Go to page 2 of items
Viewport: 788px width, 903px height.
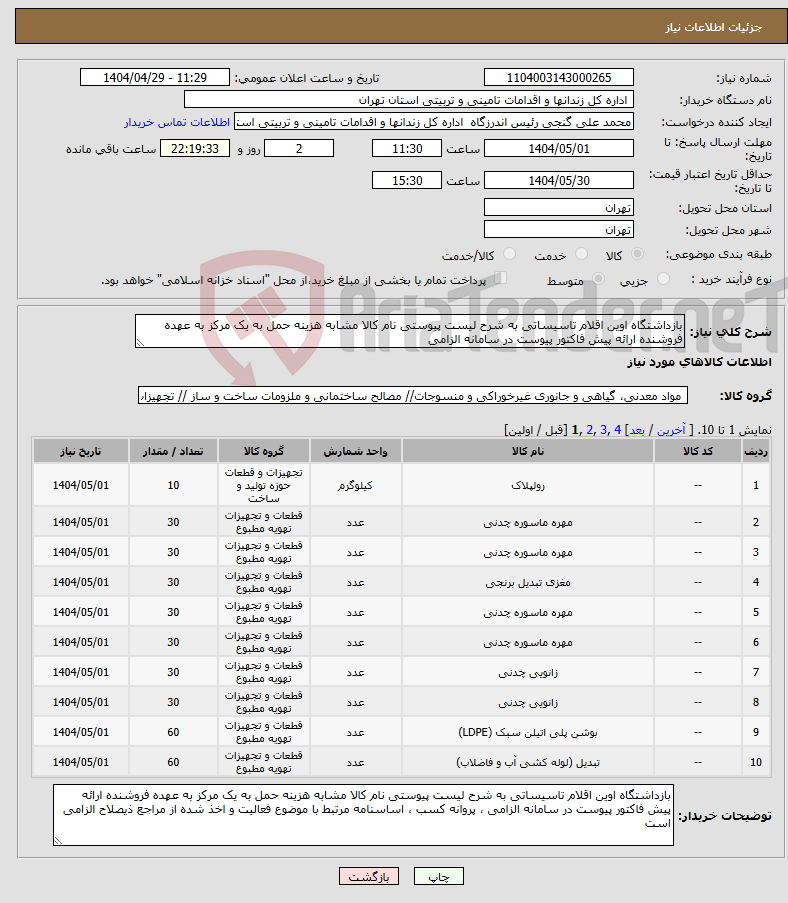[x=589, y=430]
